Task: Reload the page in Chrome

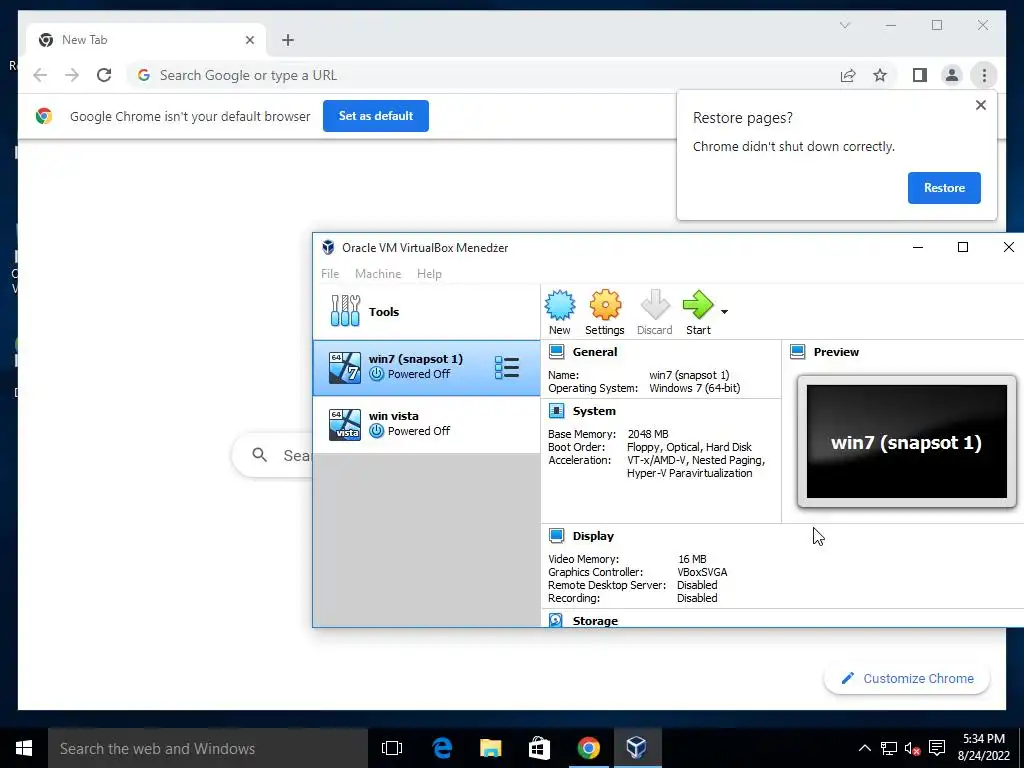Action: 104,75
